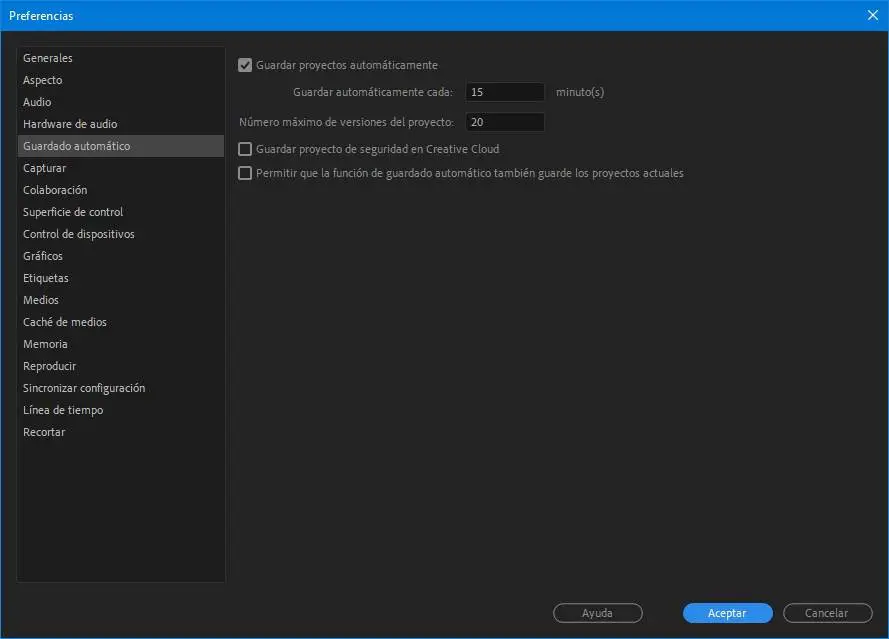Viewport: 889px width, 639px height.
Task: Check Permitir que guardado automático guarde proyectos actuales
Action: pyautogui.click(x=245, y=173)
